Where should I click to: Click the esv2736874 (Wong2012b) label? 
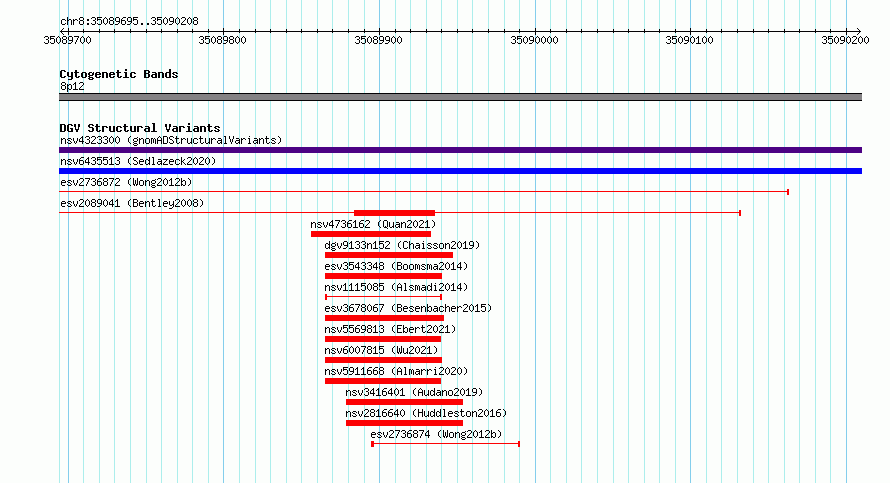[436, 434]
